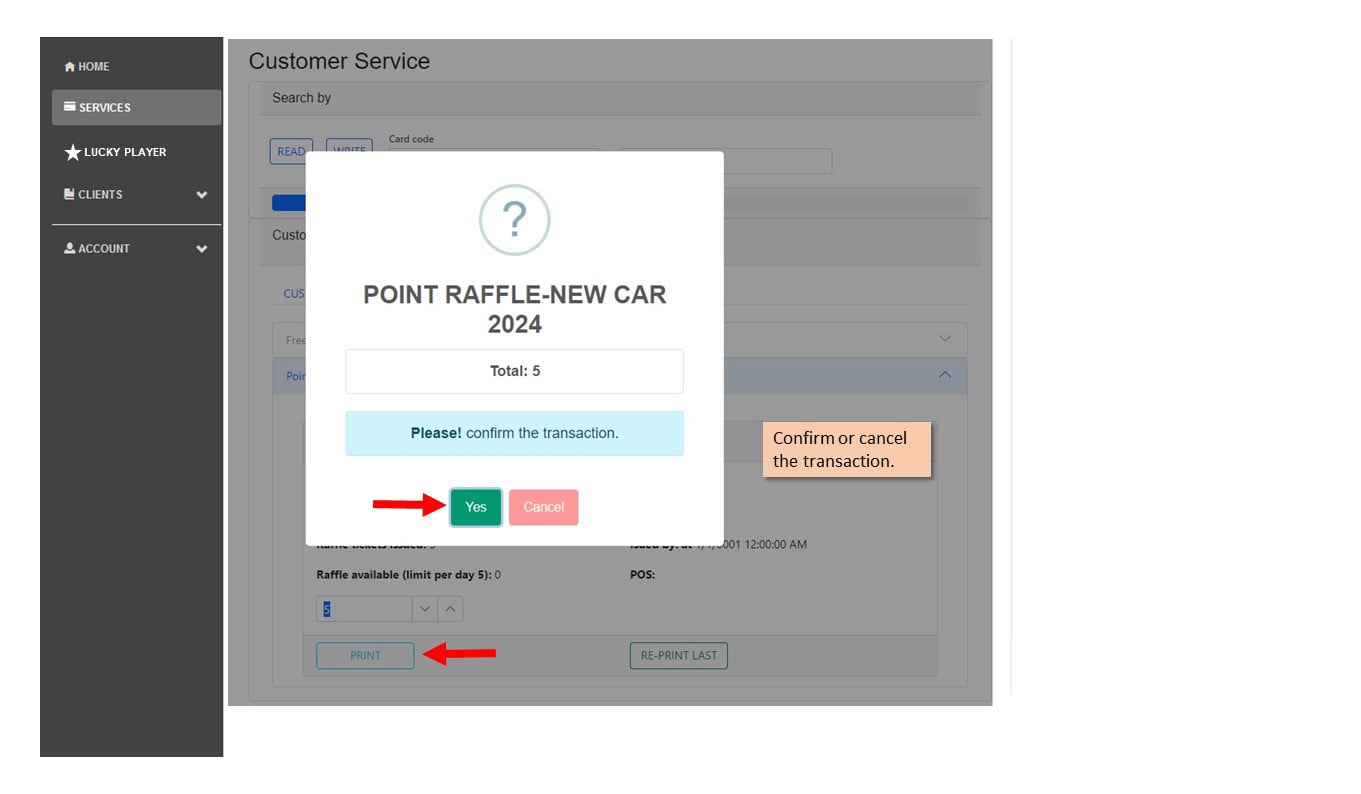
Task: Click the 'POINT RAFFLE-NEW CAR 2024' title
Action: [514, 309]
